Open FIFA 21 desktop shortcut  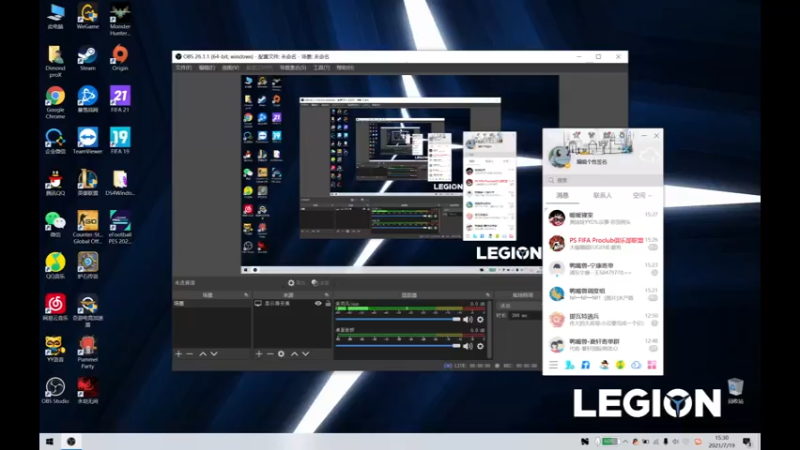120,99
